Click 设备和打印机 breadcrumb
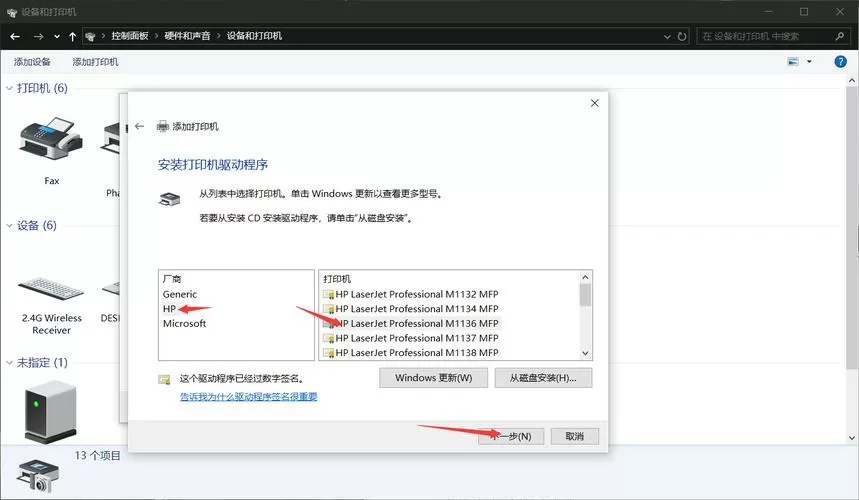859x500 pixels. (254, 36)
